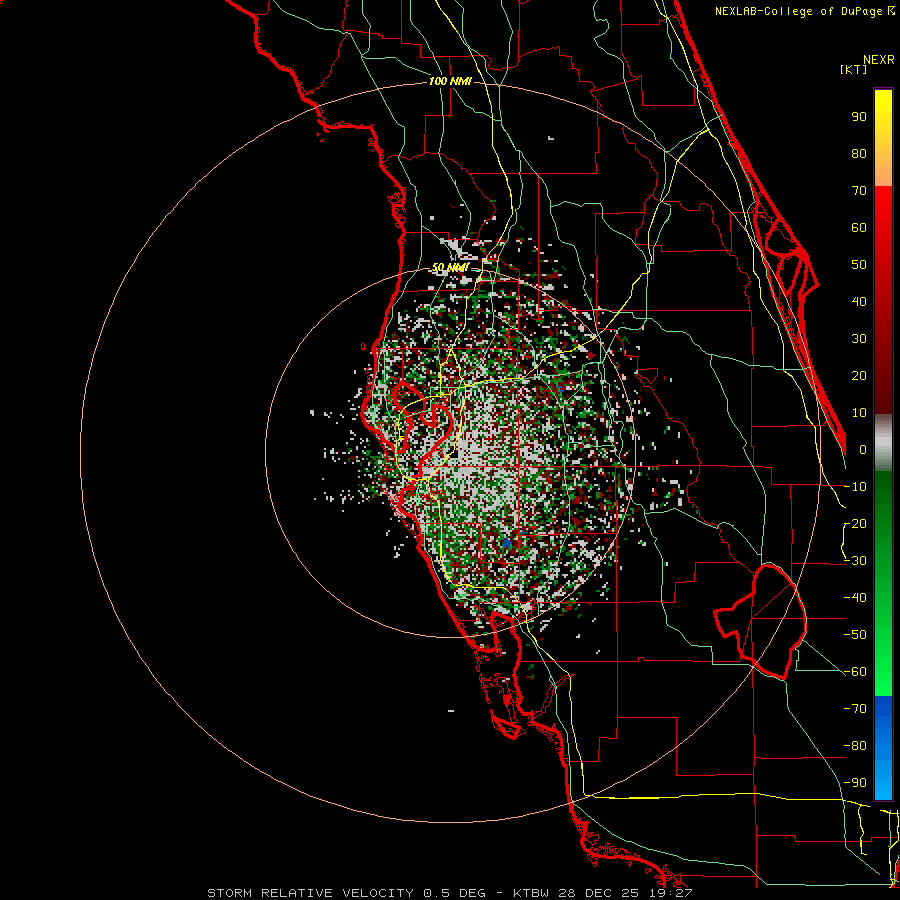Click the [KT] units label

[x=854, y=69]
